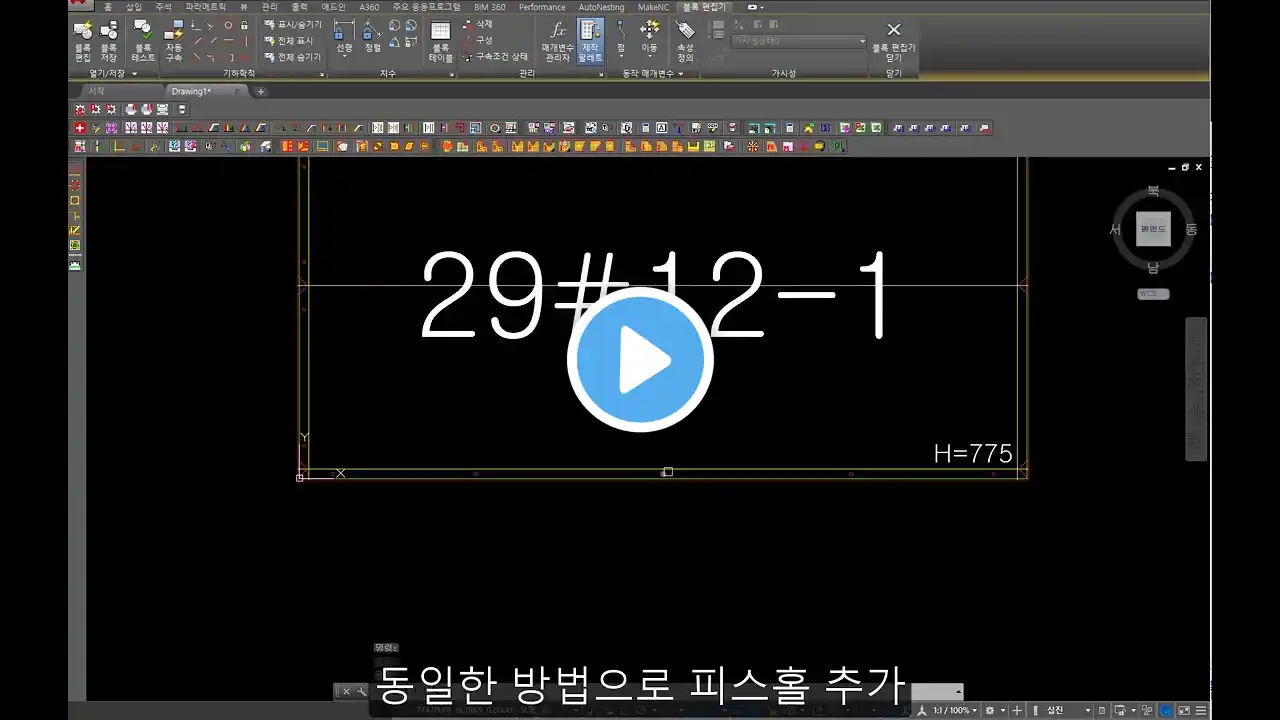Click the navigation bar on the right edge

tap(1196, 389)
